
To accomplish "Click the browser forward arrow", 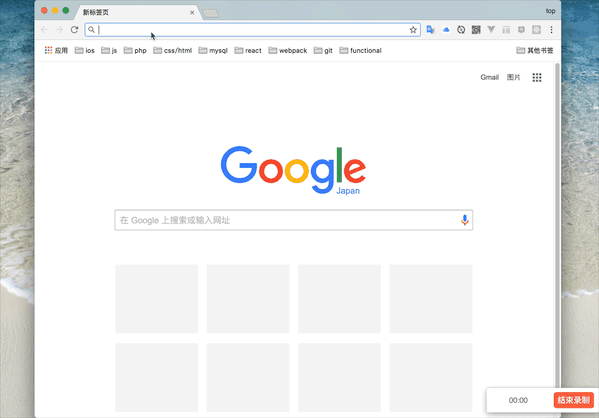I will [x=59, y=30].
